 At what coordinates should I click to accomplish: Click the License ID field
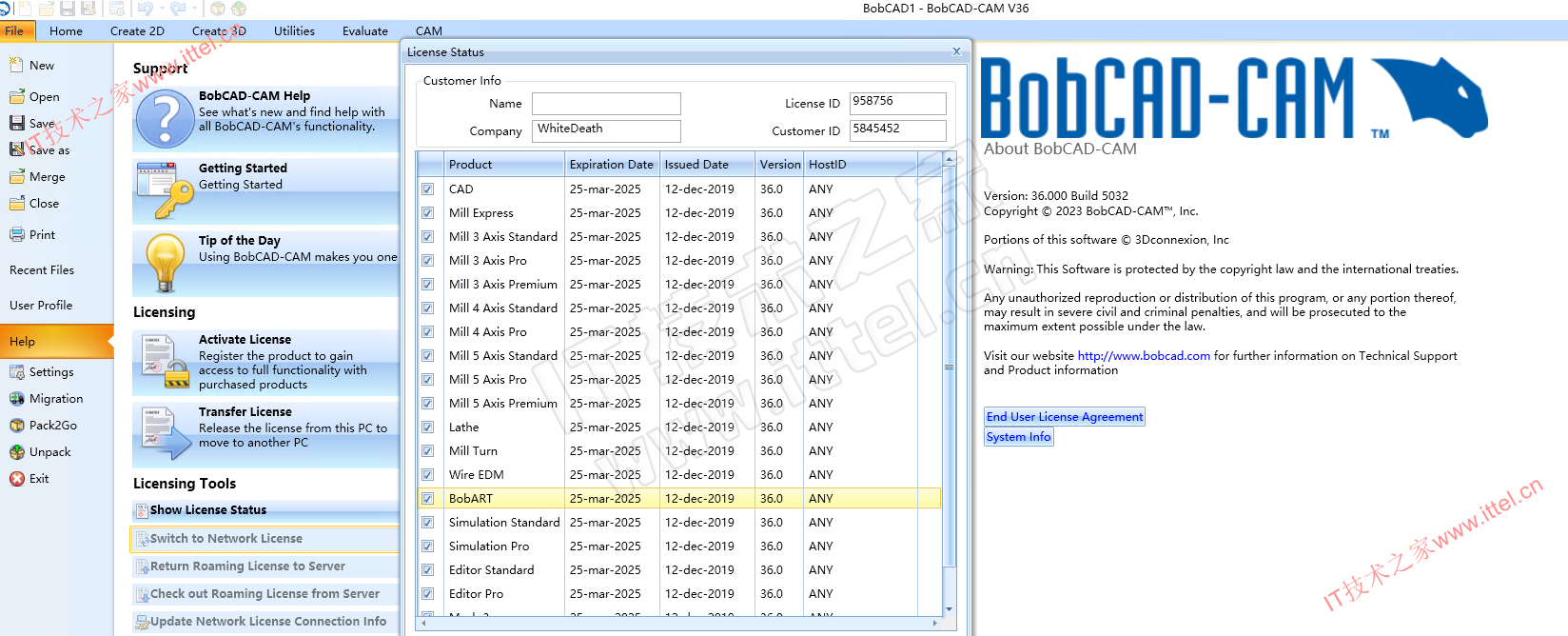(x=897, y=103)
